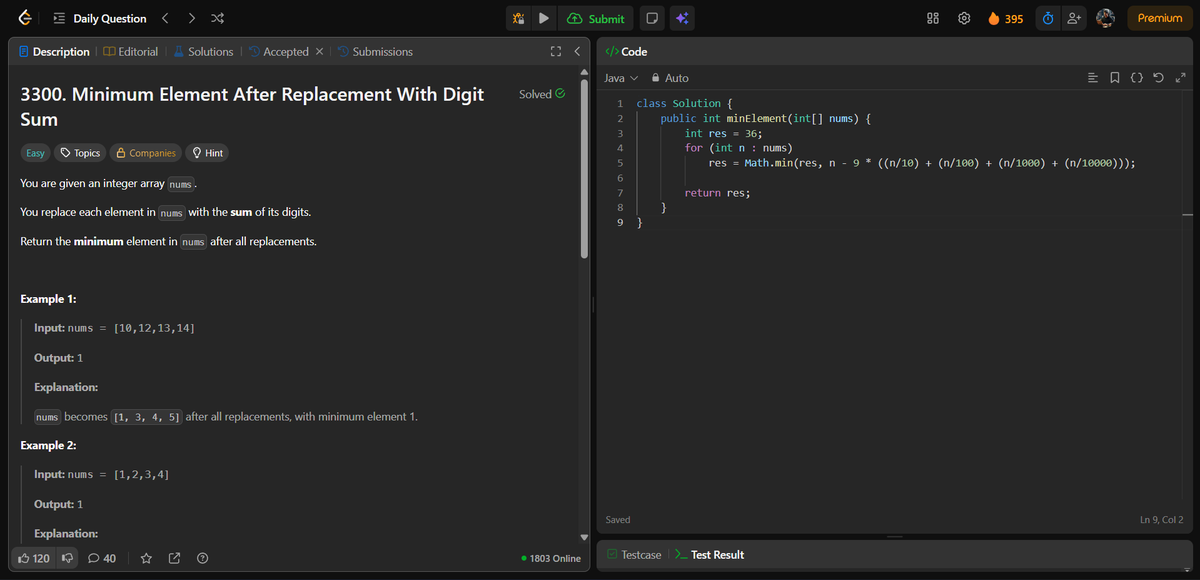Start the timer clock icon
1200x580 pixels.
1048,18
